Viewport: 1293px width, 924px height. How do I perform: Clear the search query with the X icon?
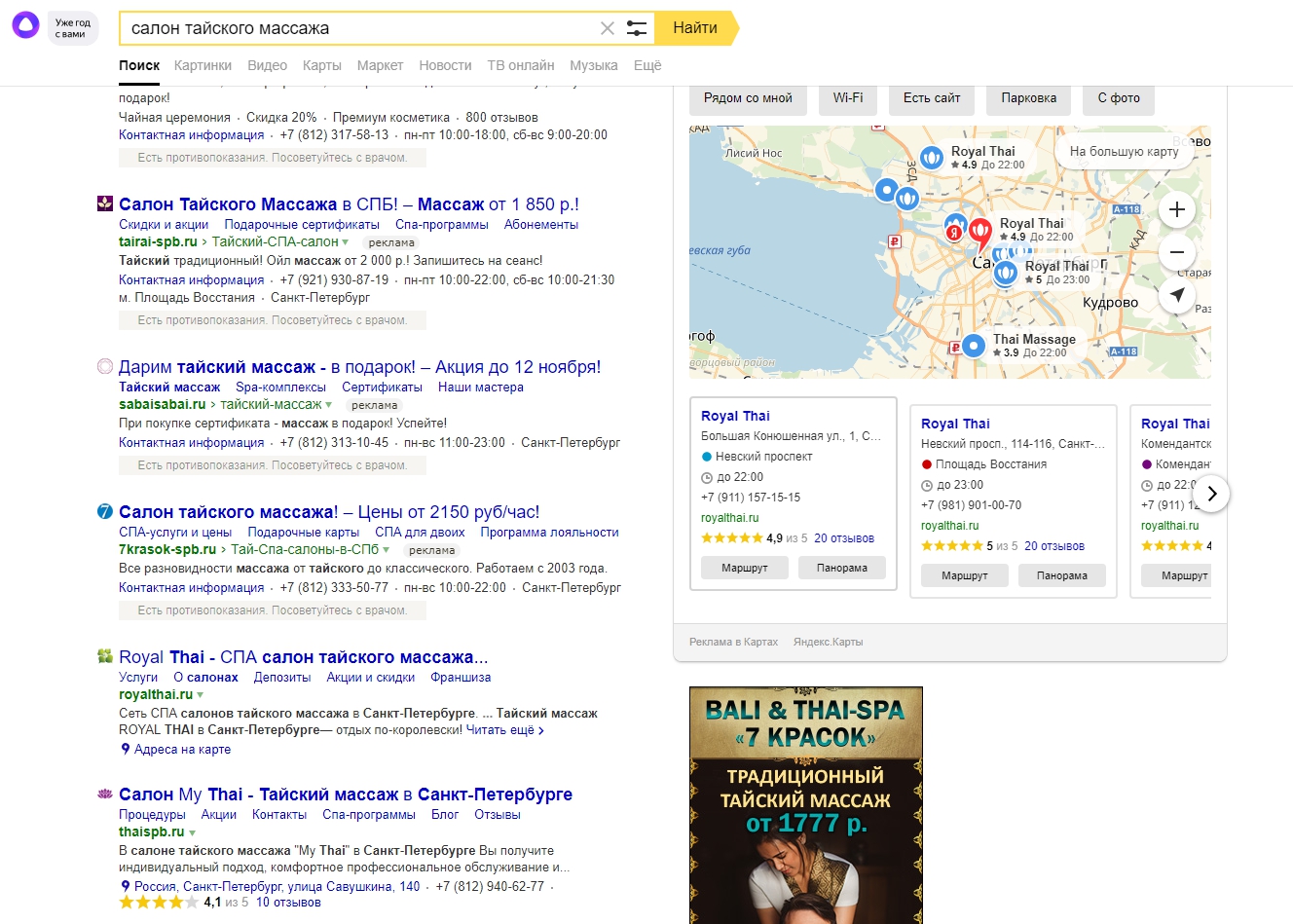coord(608,28)
